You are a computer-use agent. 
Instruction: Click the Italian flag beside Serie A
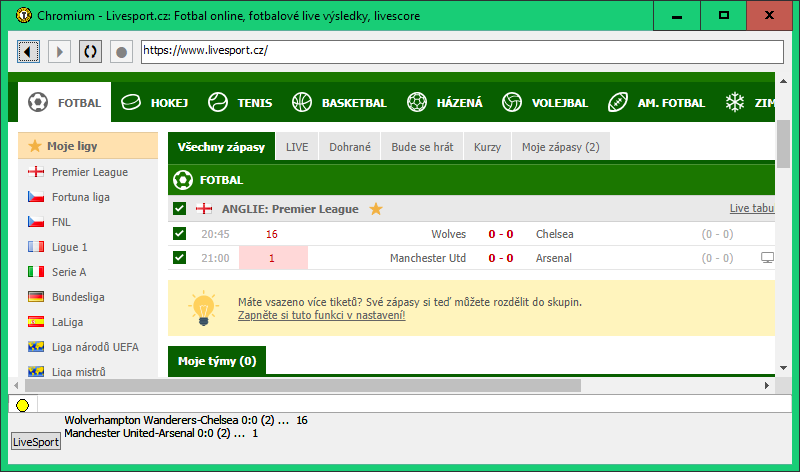[36, 272]
